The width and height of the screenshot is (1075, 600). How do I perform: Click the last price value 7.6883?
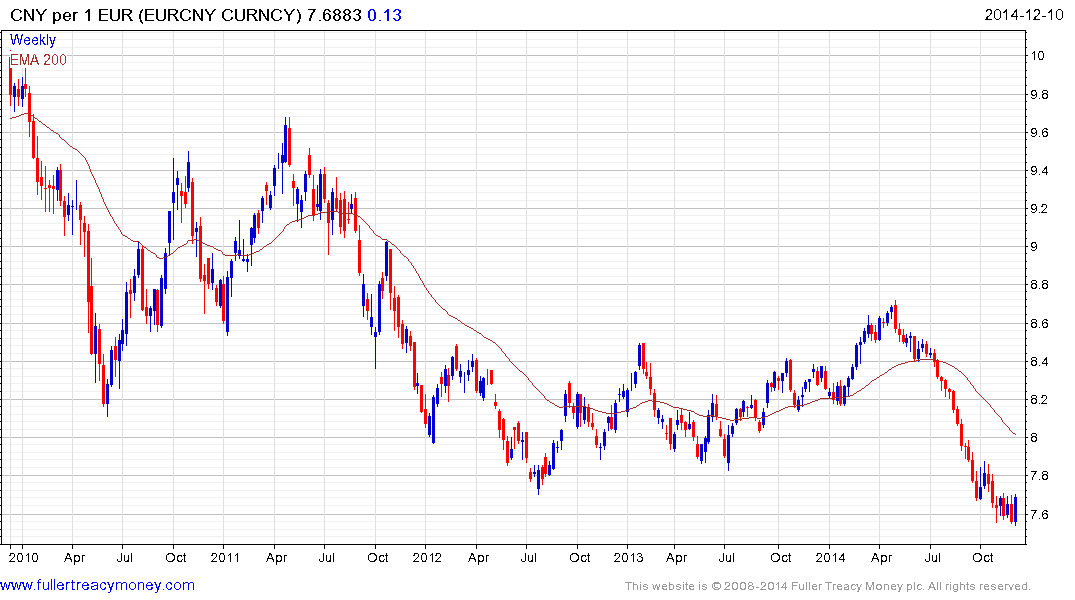(334, 15)
